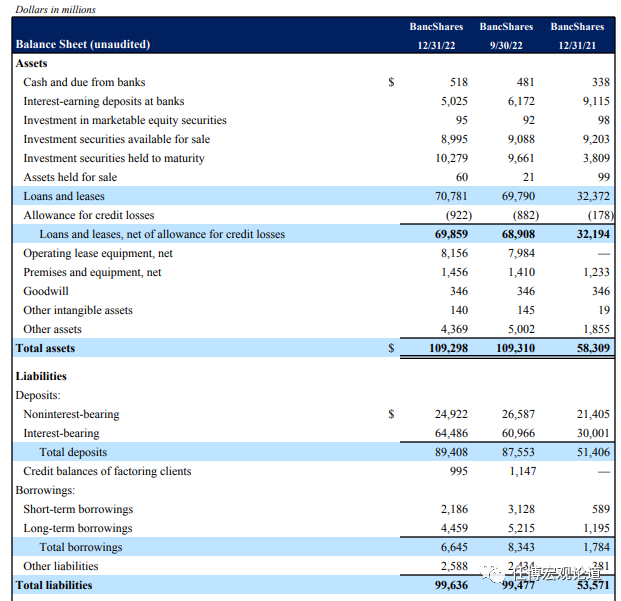The width and height of the screenshot is (621, 601).
Task: Click the 'Total borrowings' row label
Action: coord(81,547)
